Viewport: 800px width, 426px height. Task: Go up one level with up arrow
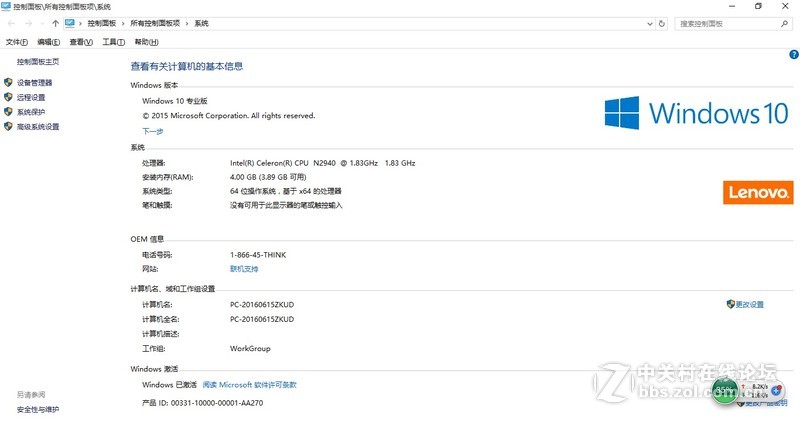[x=55, y=23]
